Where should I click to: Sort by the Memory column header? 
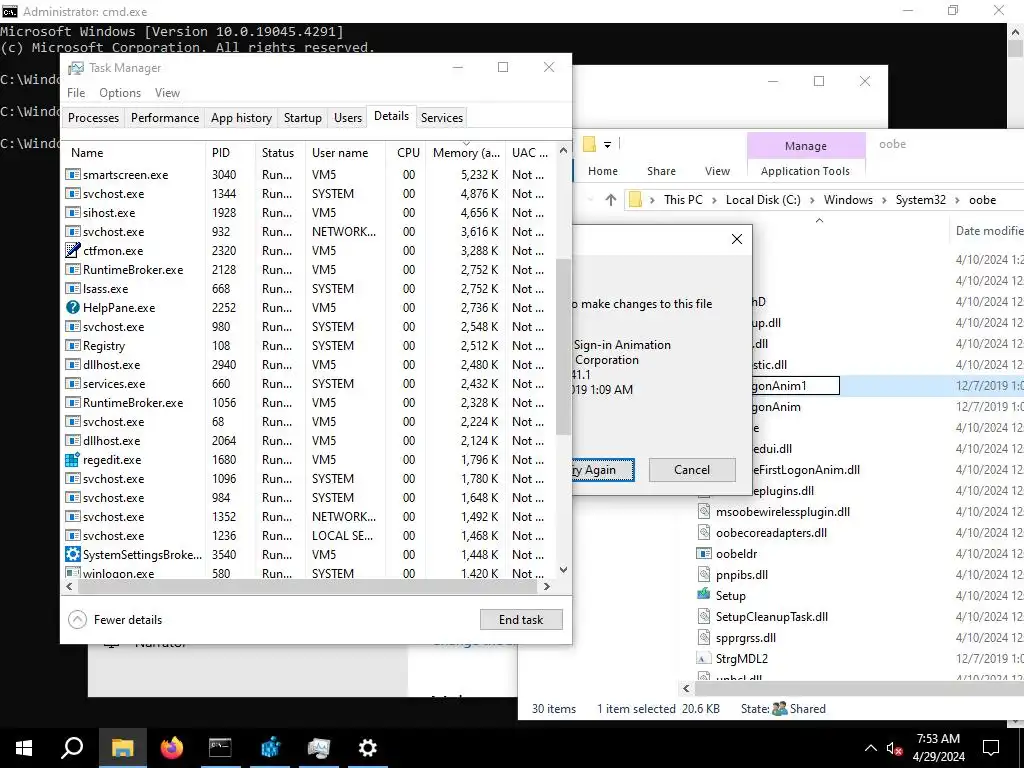466,153
